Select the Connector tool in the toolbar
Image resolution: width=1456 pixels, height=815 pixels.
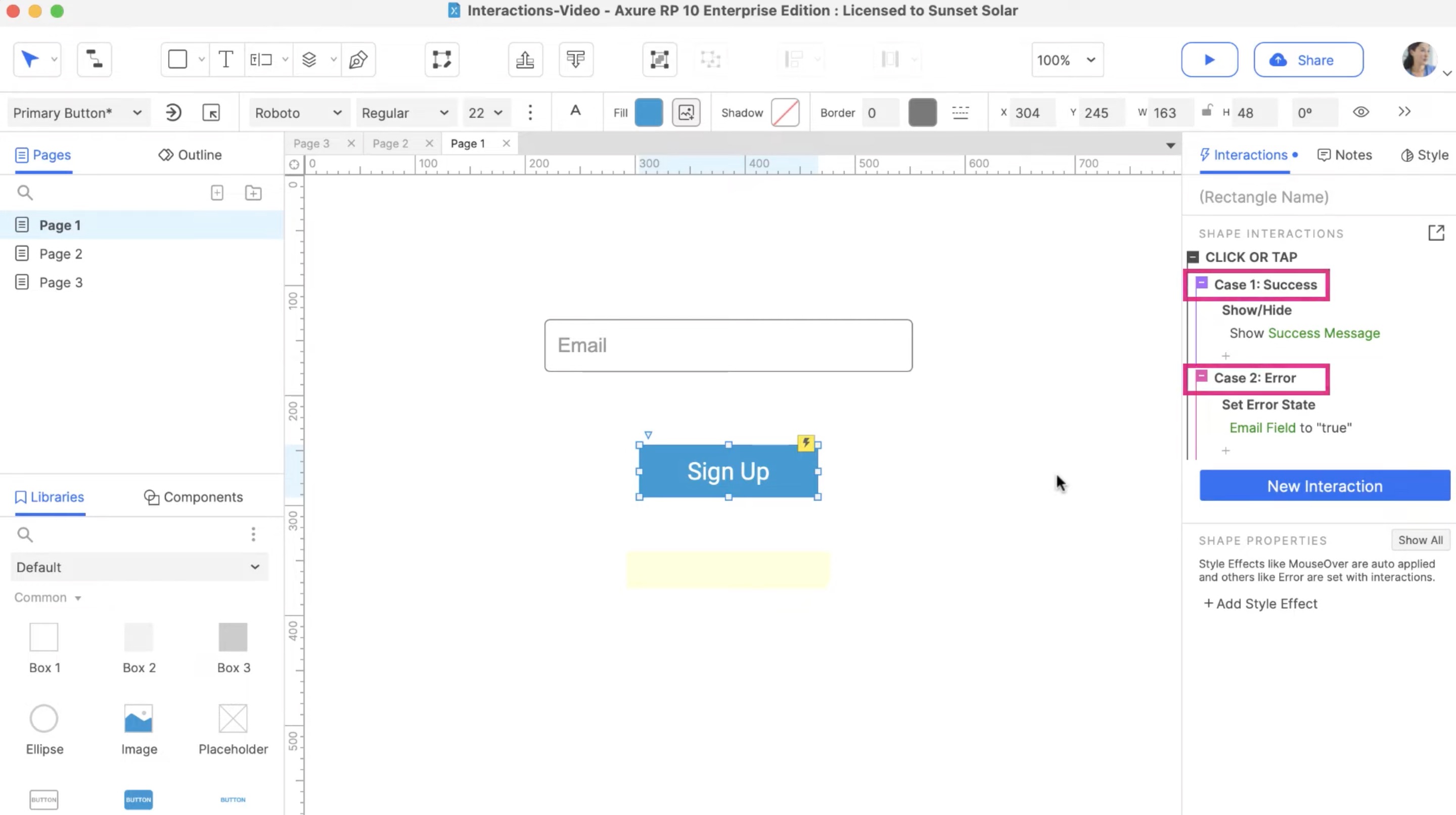click(94, 59)
